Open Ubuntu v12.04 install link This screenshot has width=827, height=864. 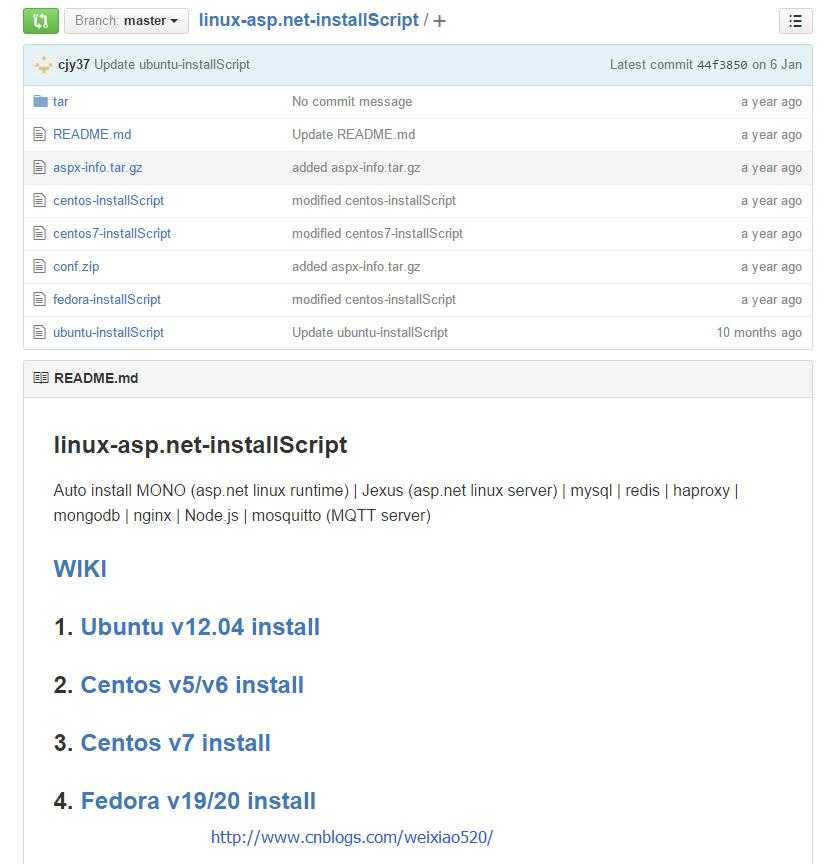coord(200,627)
